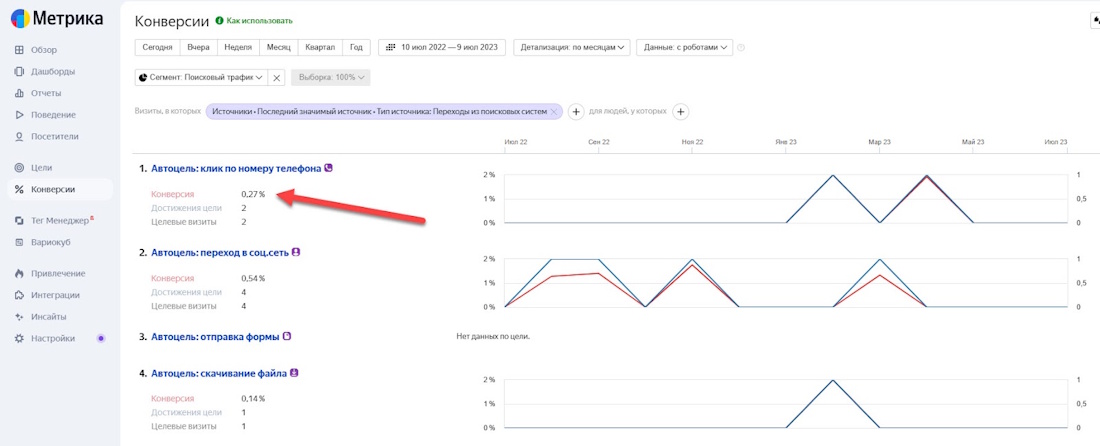
Task: Open the Обзор section in sidebar
Action: click(x=43, y=50)
